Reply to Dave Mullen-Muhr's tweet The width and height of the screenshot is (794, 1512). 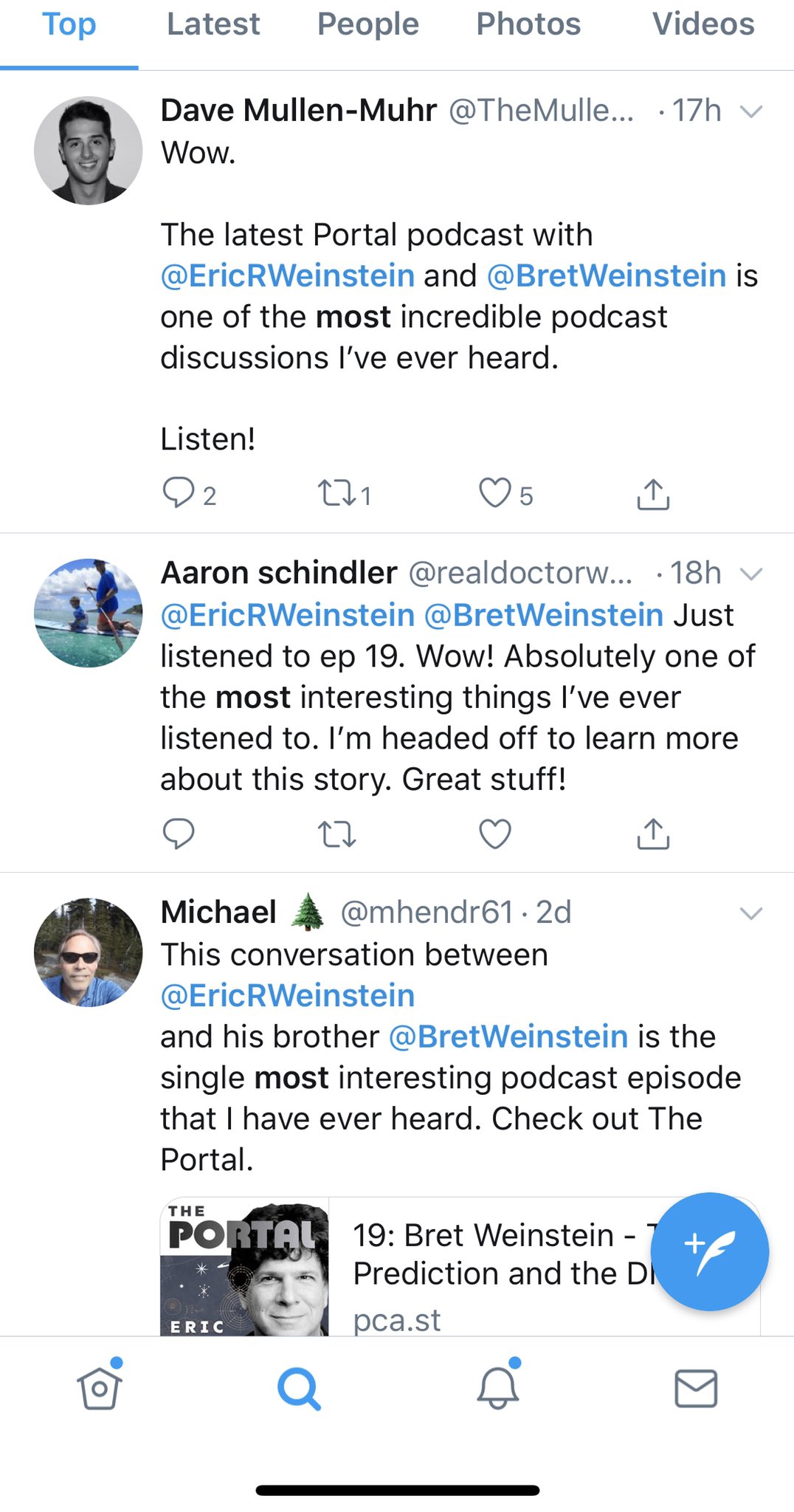point(178,493)
